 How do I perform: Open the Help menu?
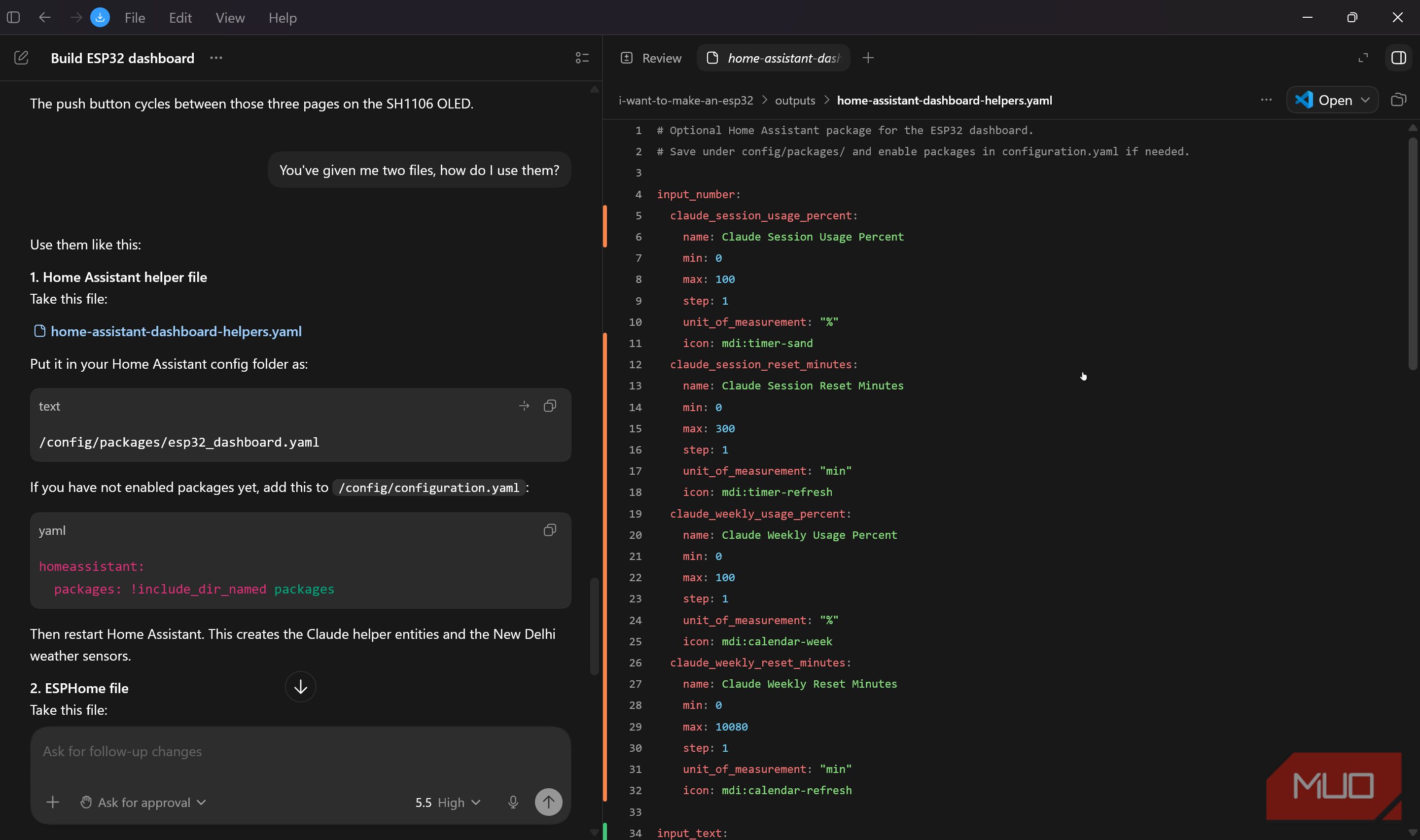[x=283, y=18]
